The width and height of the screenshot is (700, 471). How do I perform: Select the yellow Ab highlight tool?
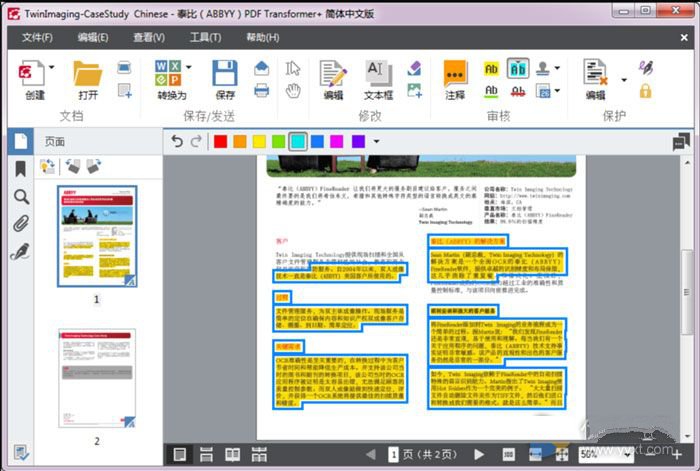(491, 69)
